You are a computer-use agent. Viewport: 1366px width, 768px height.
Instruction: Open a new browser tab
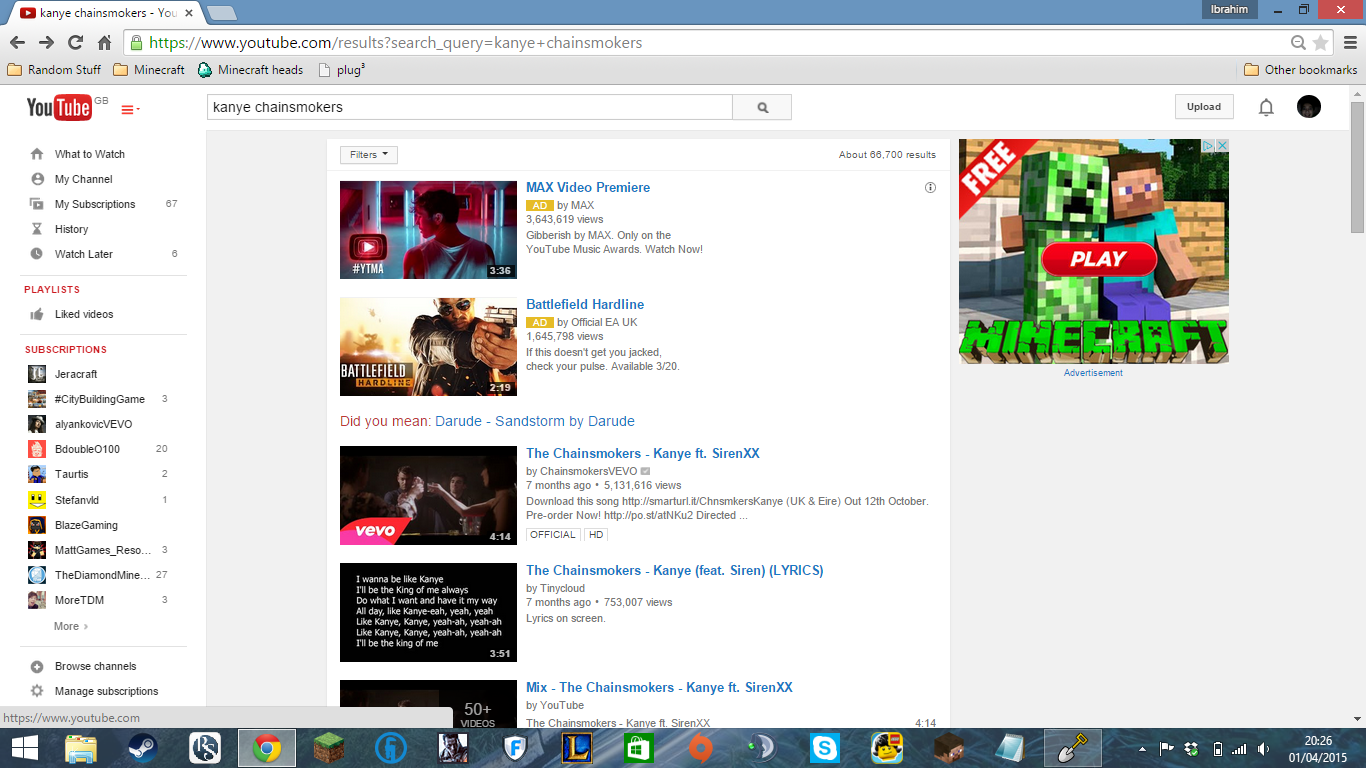[221, 13]
